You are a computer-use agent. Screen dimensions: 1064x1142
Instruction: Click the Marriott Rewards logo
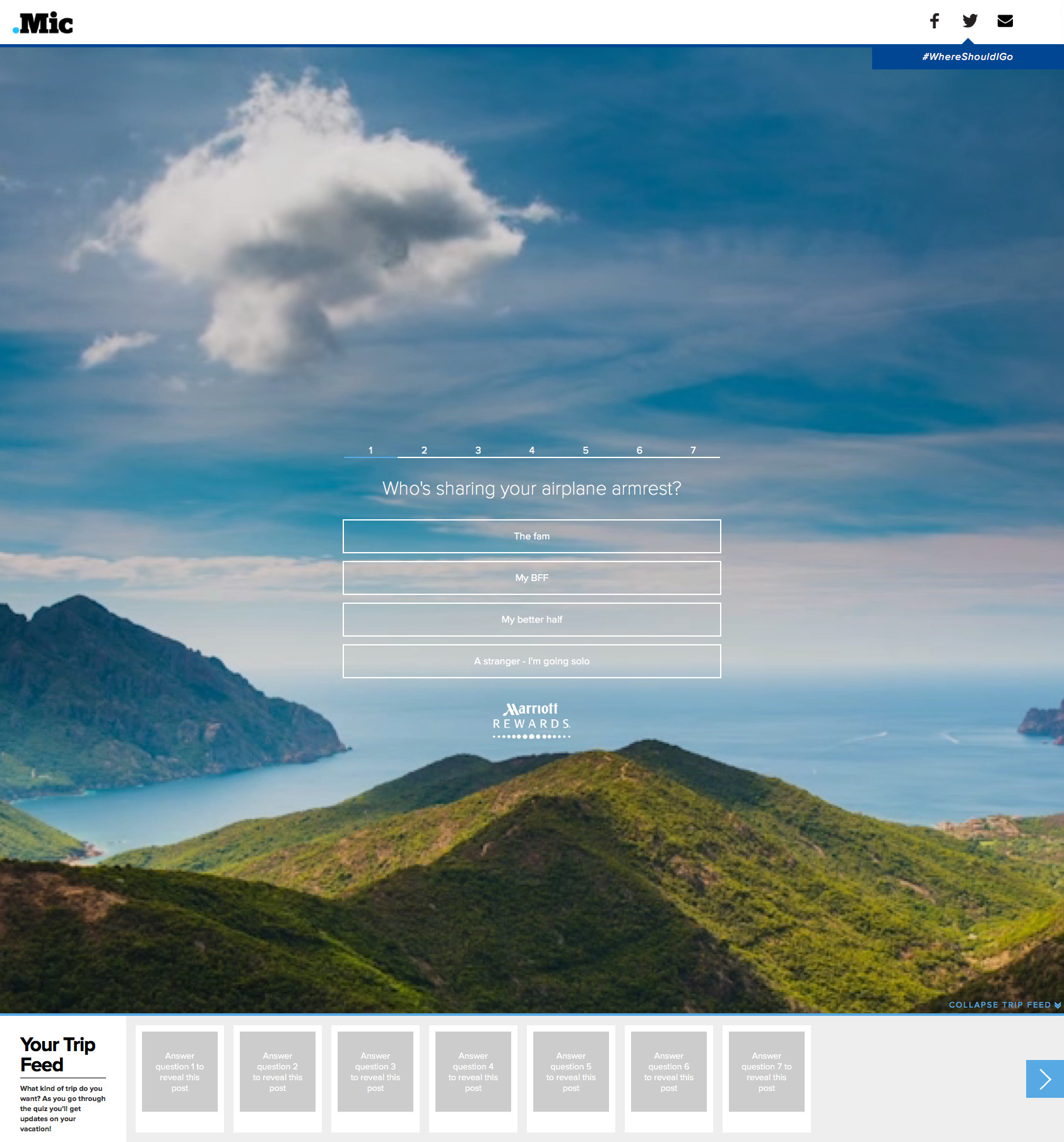[x=531, y=720]
